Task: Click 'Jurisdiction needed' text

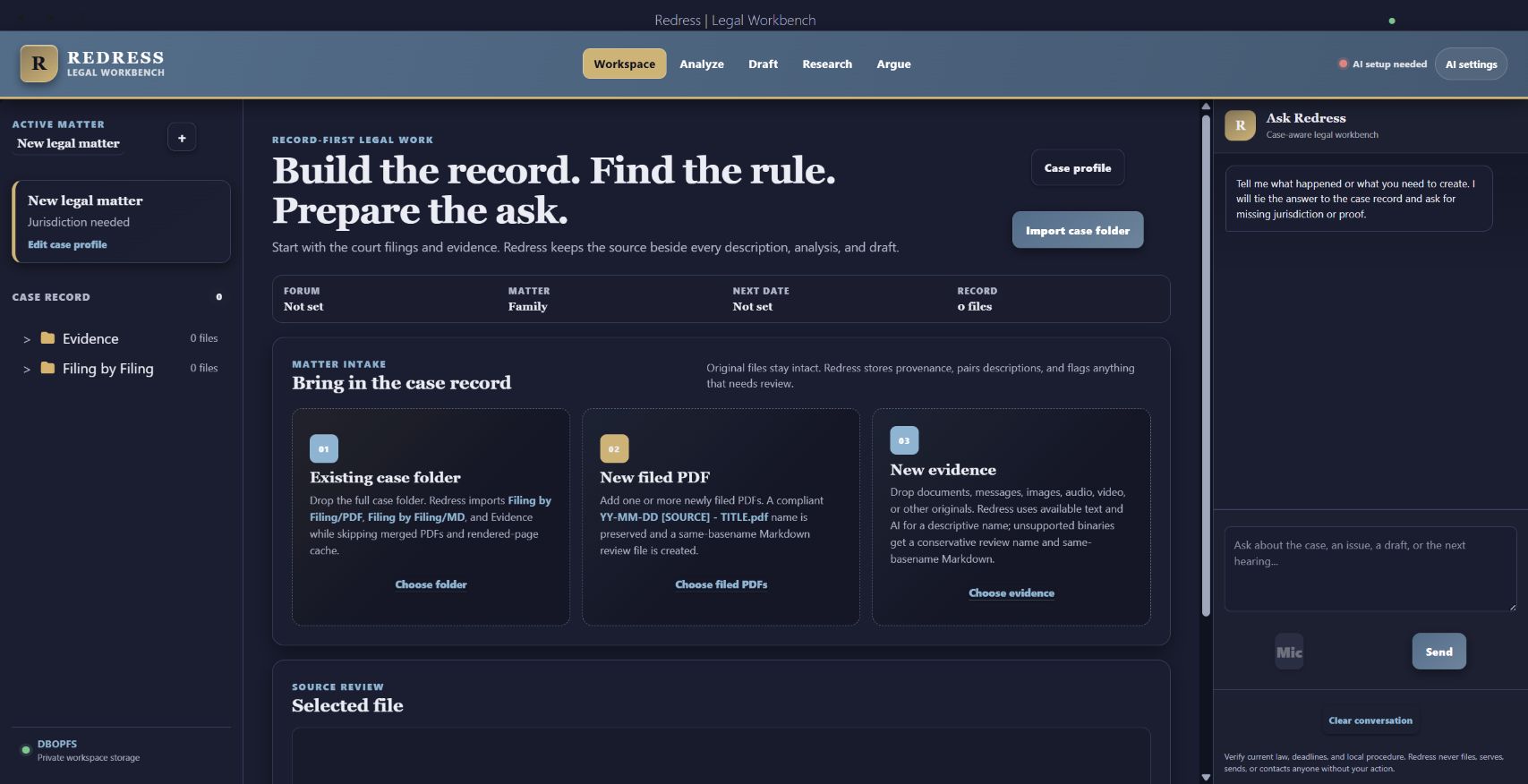Action: click(79, 222)
